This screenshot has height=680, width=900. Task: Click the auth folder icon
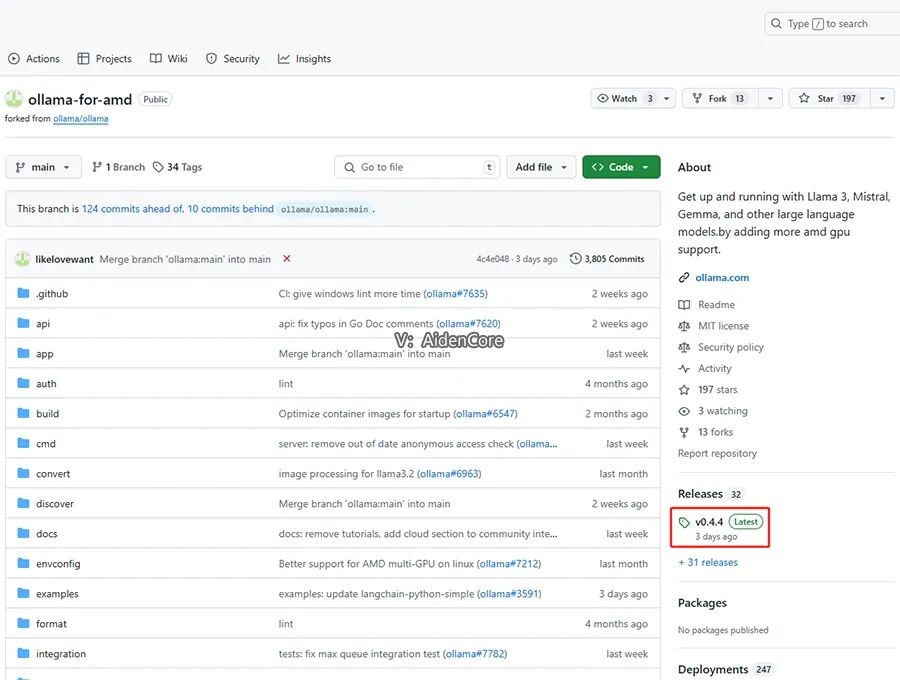point(23,383)
